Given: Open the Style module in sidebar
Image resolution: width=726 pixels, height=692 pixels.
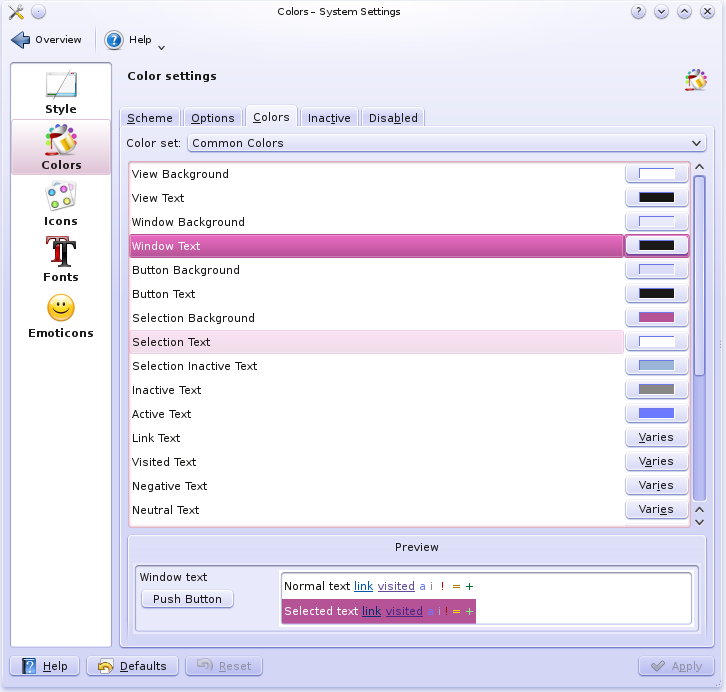Looking at the screenshot, I should (61, 92).
